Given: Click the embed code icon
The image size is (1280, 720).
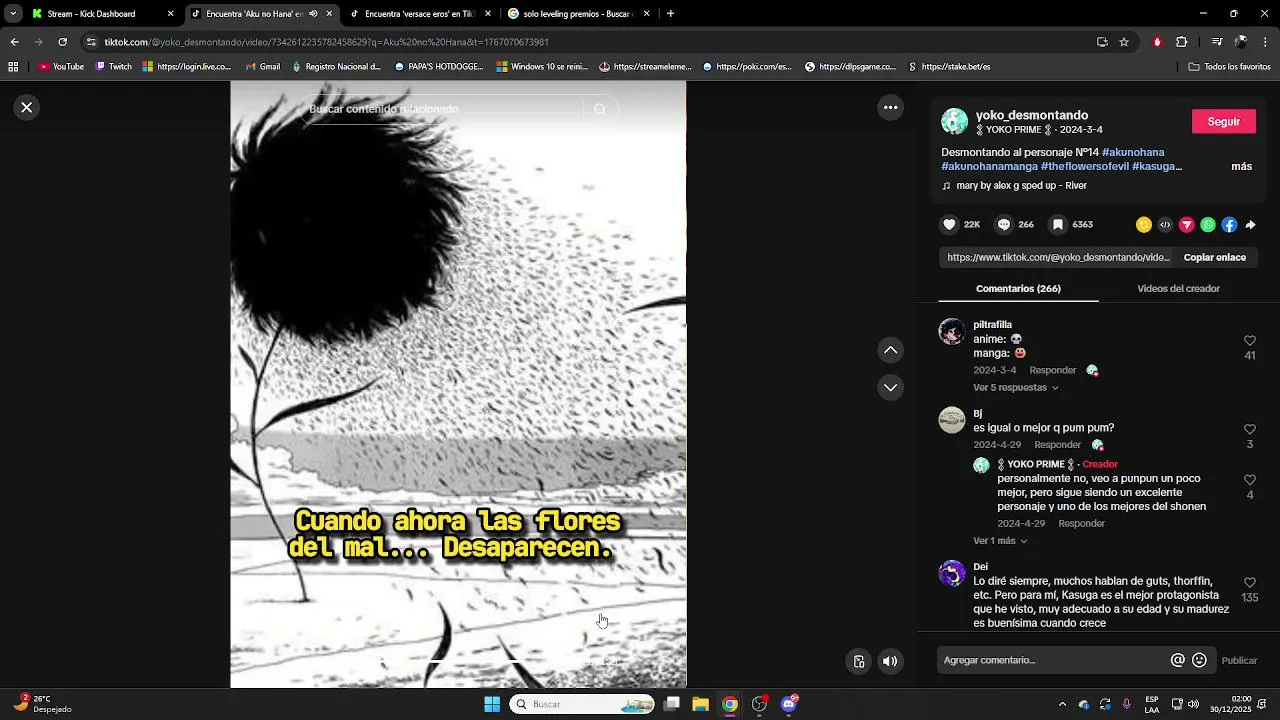Looking at the screenshot, I should click(1165, 225).
